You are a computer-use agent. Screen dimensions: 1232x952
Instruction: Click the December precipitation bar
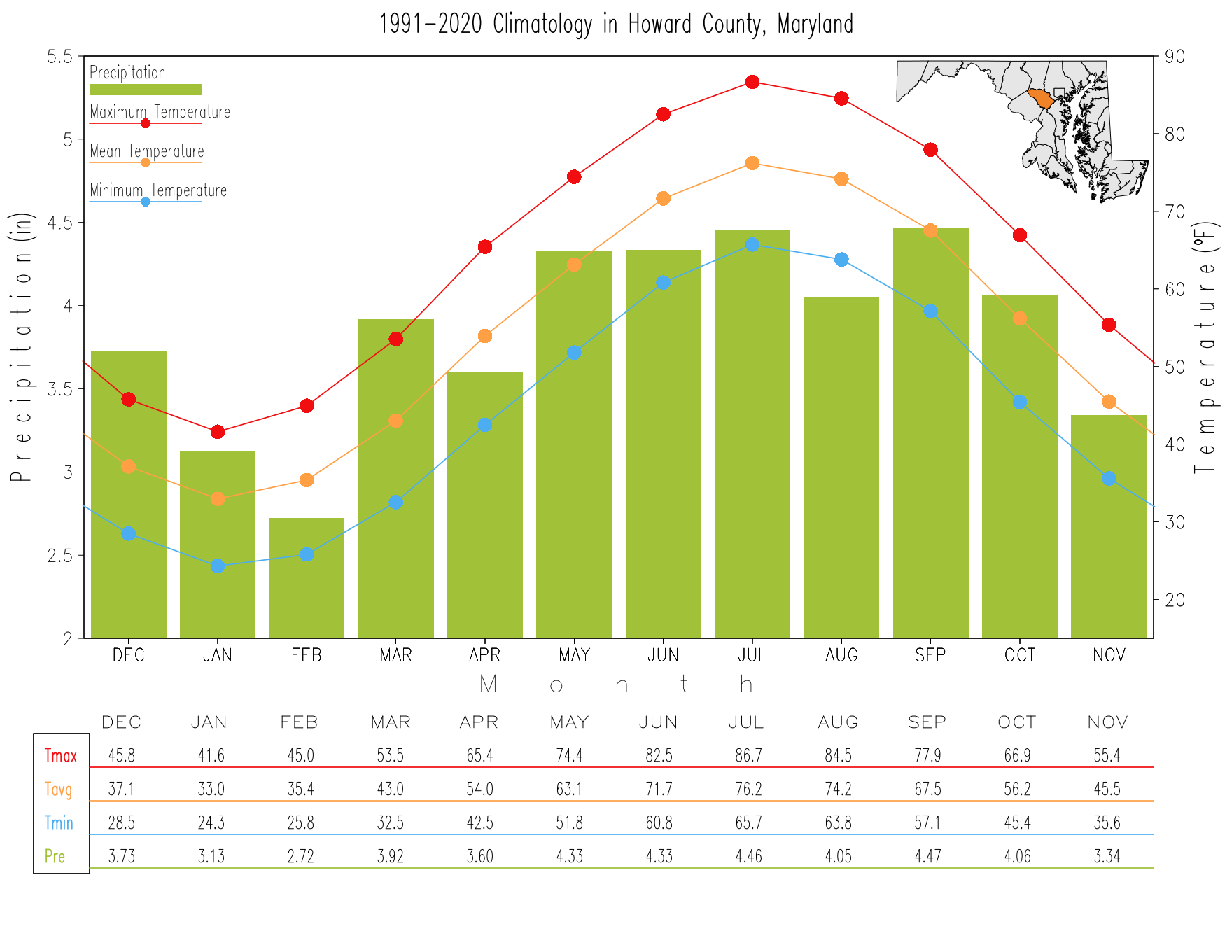point(129,495)
